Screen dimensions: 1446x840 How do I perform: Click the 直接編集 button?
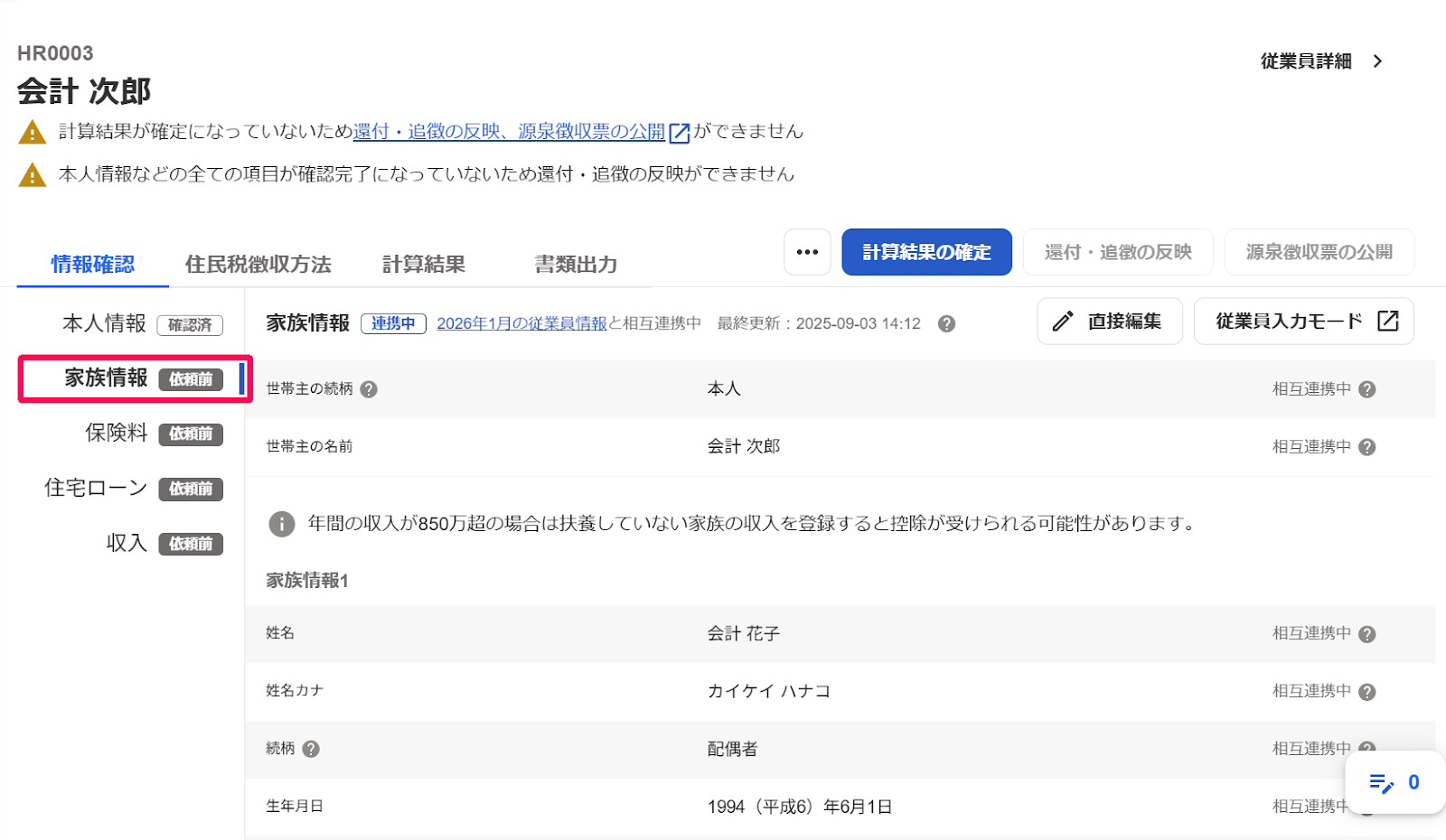click(x=1110, y=321)
